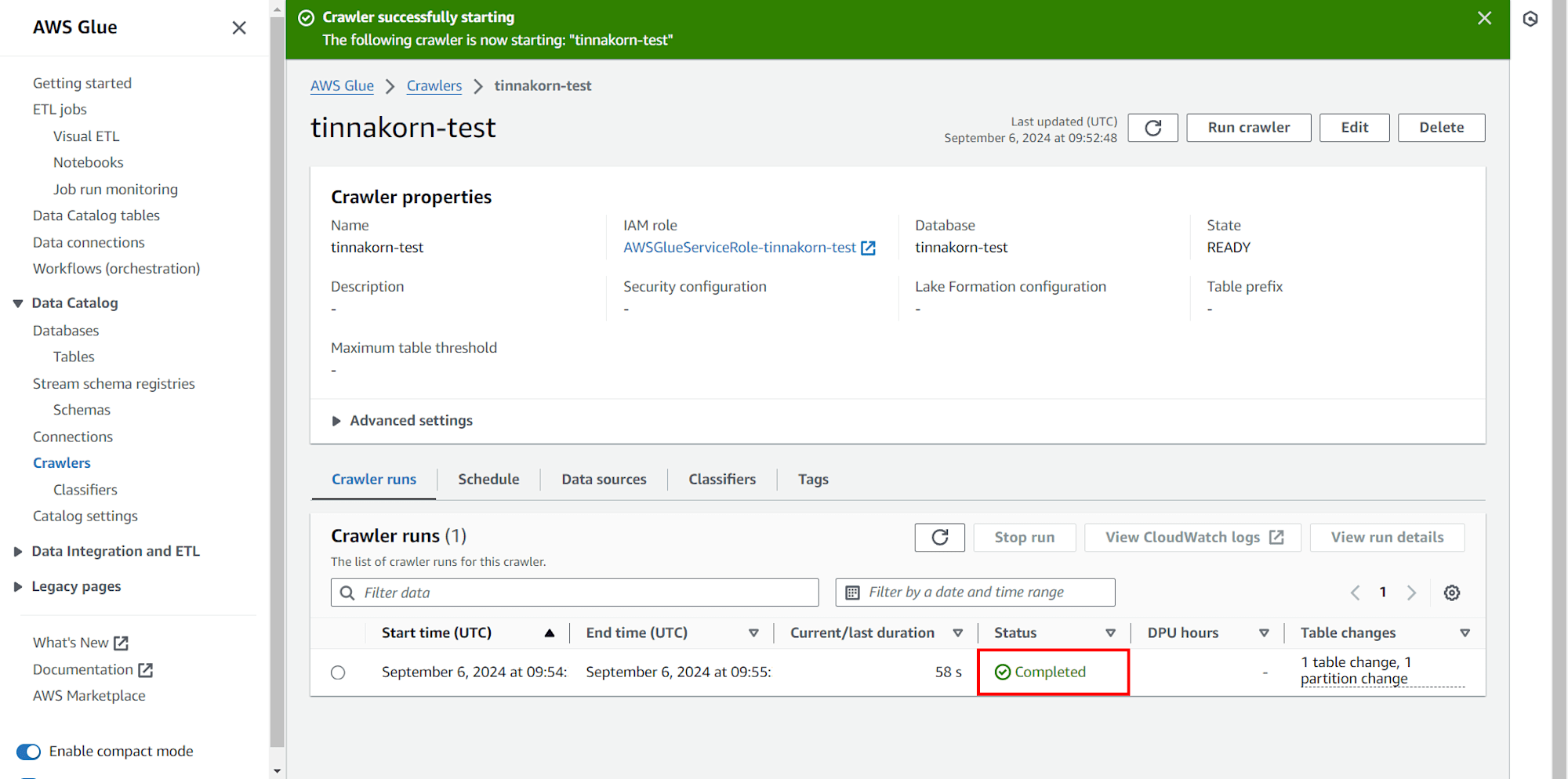Open Job run monitoring in sidebar
Screen dimensions: 1568x779
(x=115, y=190)
